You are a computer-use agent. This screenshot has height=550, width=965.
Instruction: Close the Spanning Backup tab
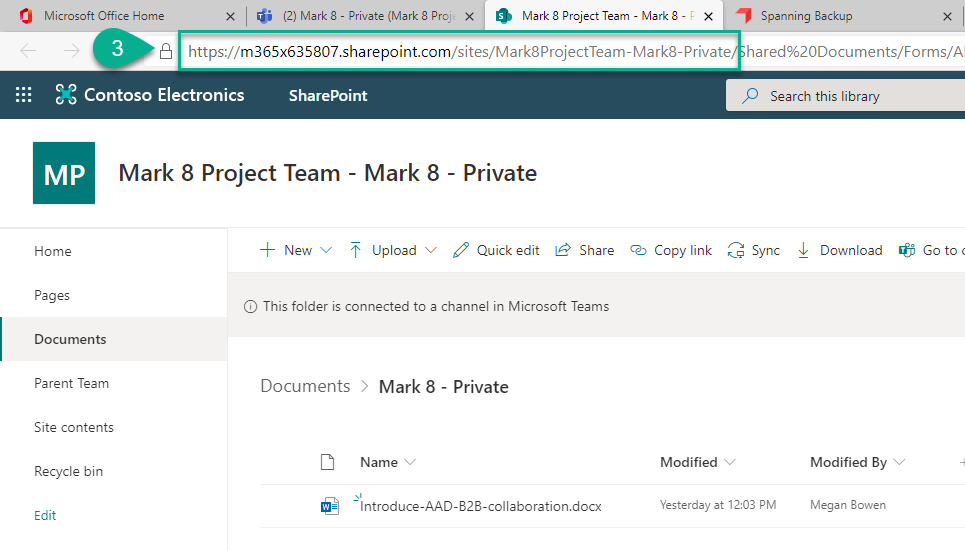click(x=947, y=17)
